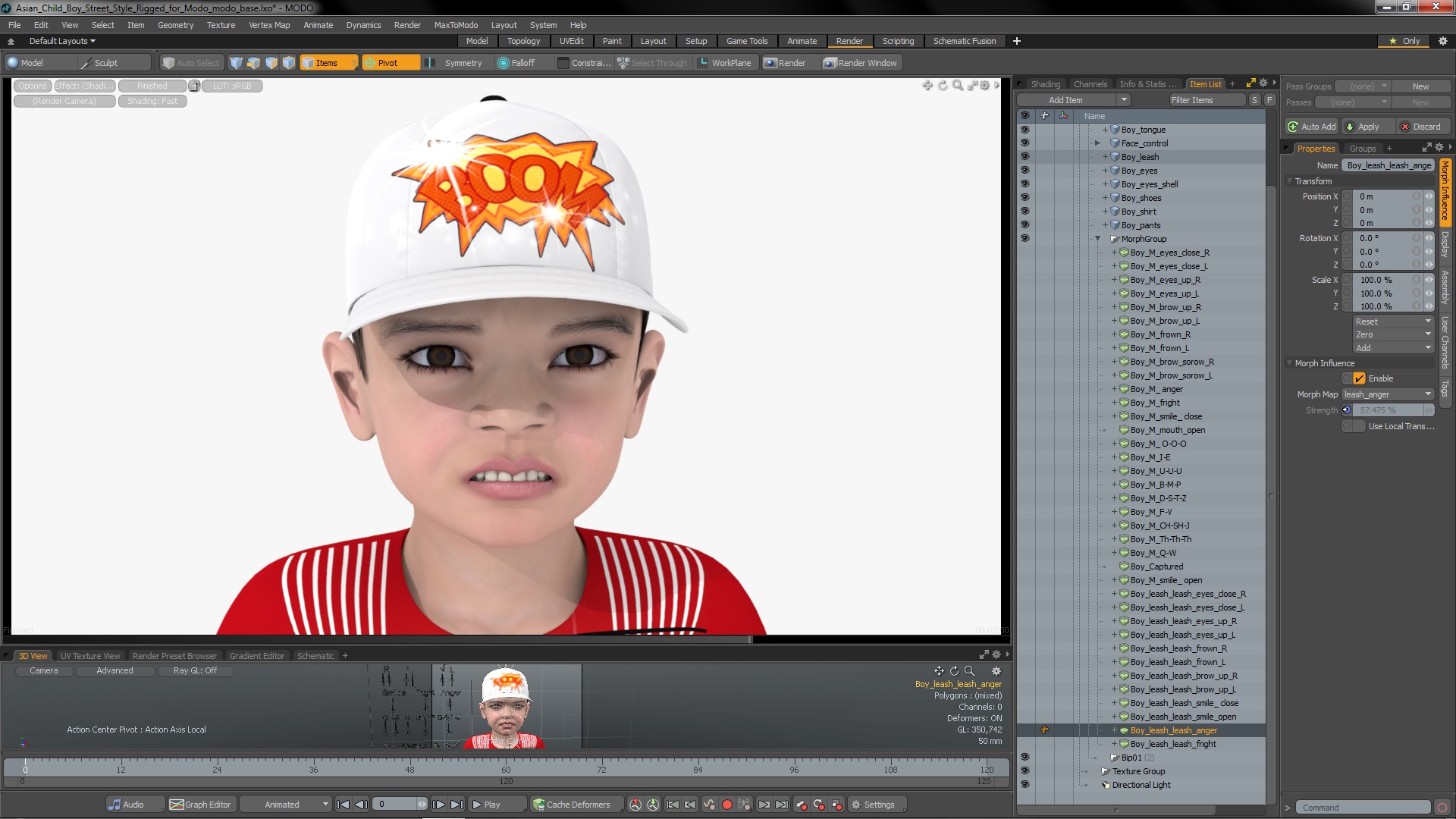Image resolution: width=1456 pixels, height=819 pixels.
Task: Select the Sculpt mode button
Action: [x=114, y=63]
